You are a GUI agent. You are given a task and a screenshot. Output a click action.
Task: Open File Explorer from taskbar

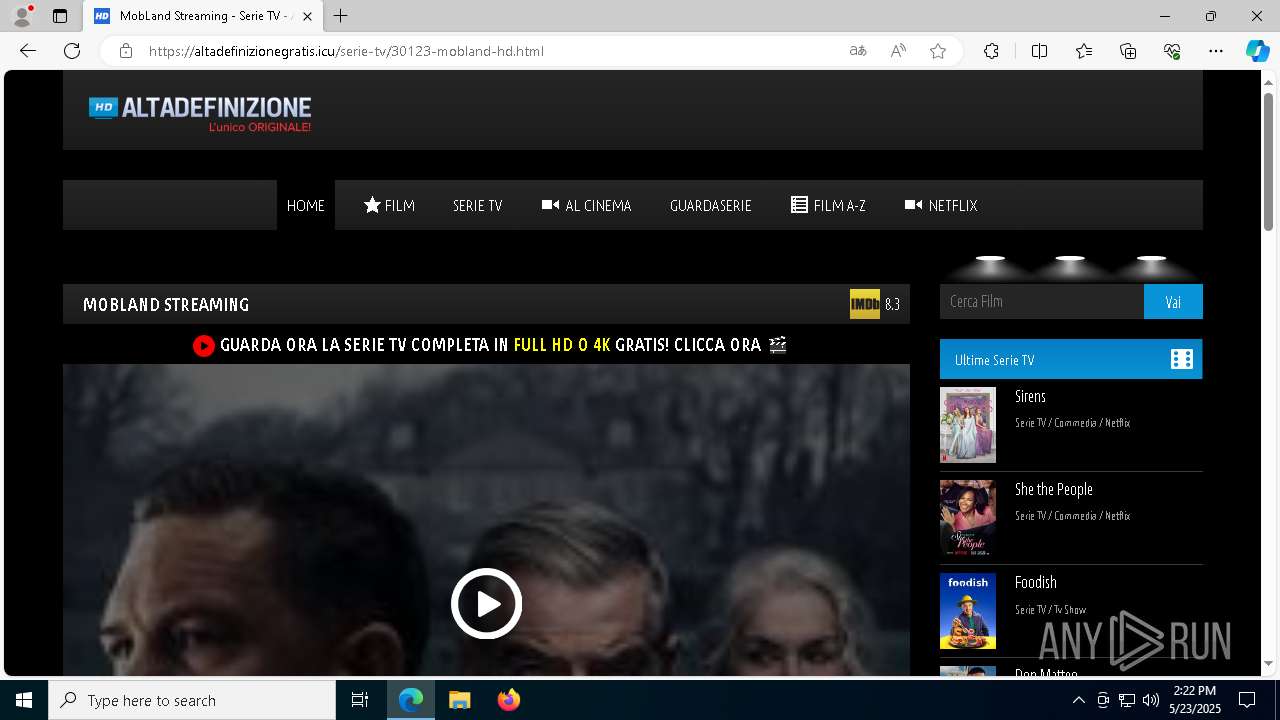click(459, 700)
